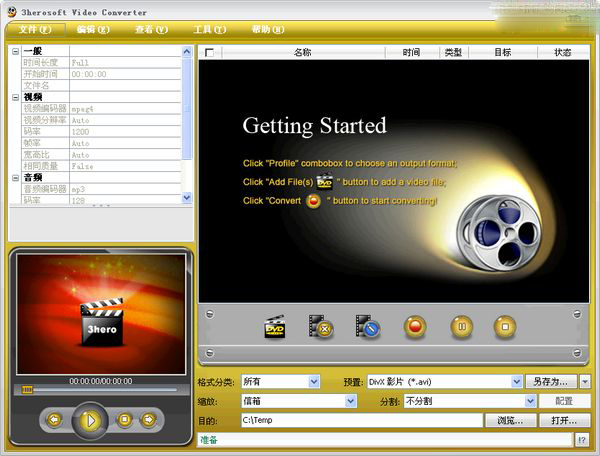Click the 目标 column header

pos(502,52)
